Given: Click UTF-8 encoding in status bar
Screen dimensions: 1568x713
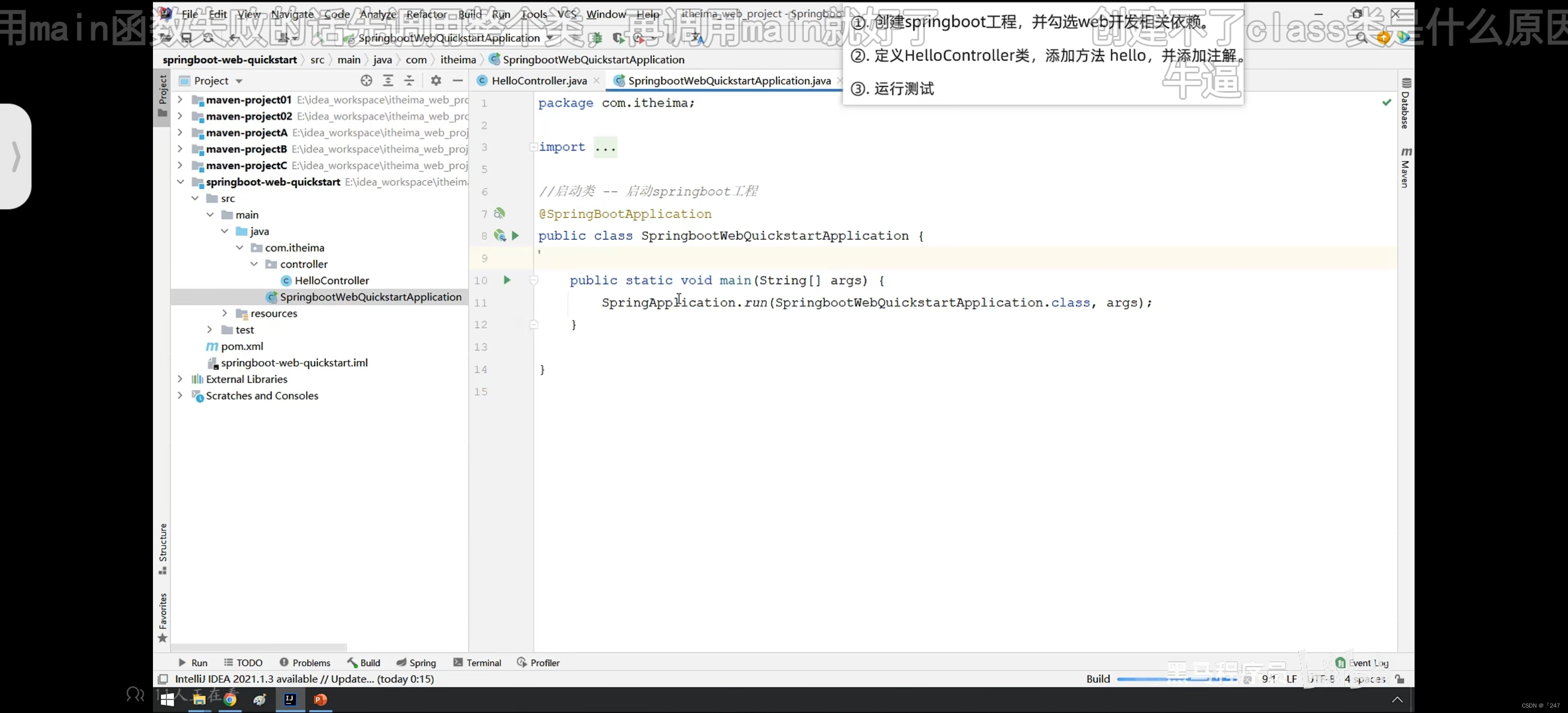Looking at the screenshot, I should click(1321, 679).
